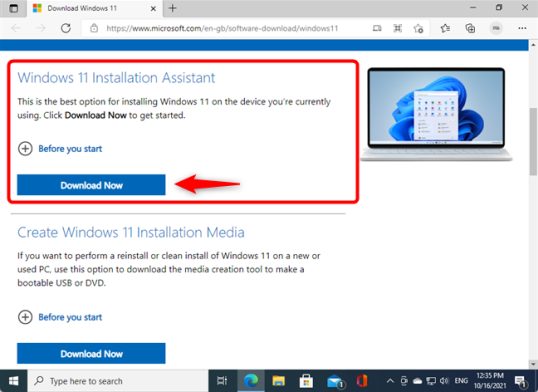Open the volume speaker tray icon
The width and height of the screenshot is (538, 392).
click(x=444, y=381)
